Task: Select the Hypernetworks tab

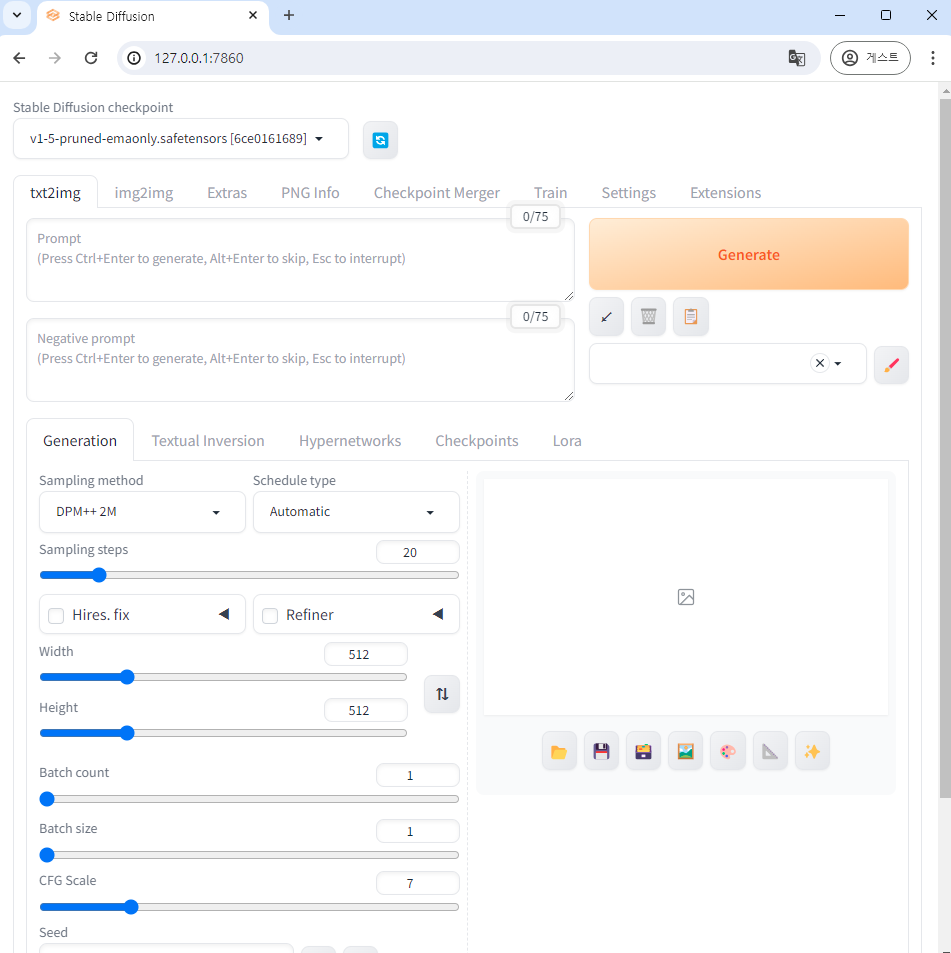Action: pos(349,441)
